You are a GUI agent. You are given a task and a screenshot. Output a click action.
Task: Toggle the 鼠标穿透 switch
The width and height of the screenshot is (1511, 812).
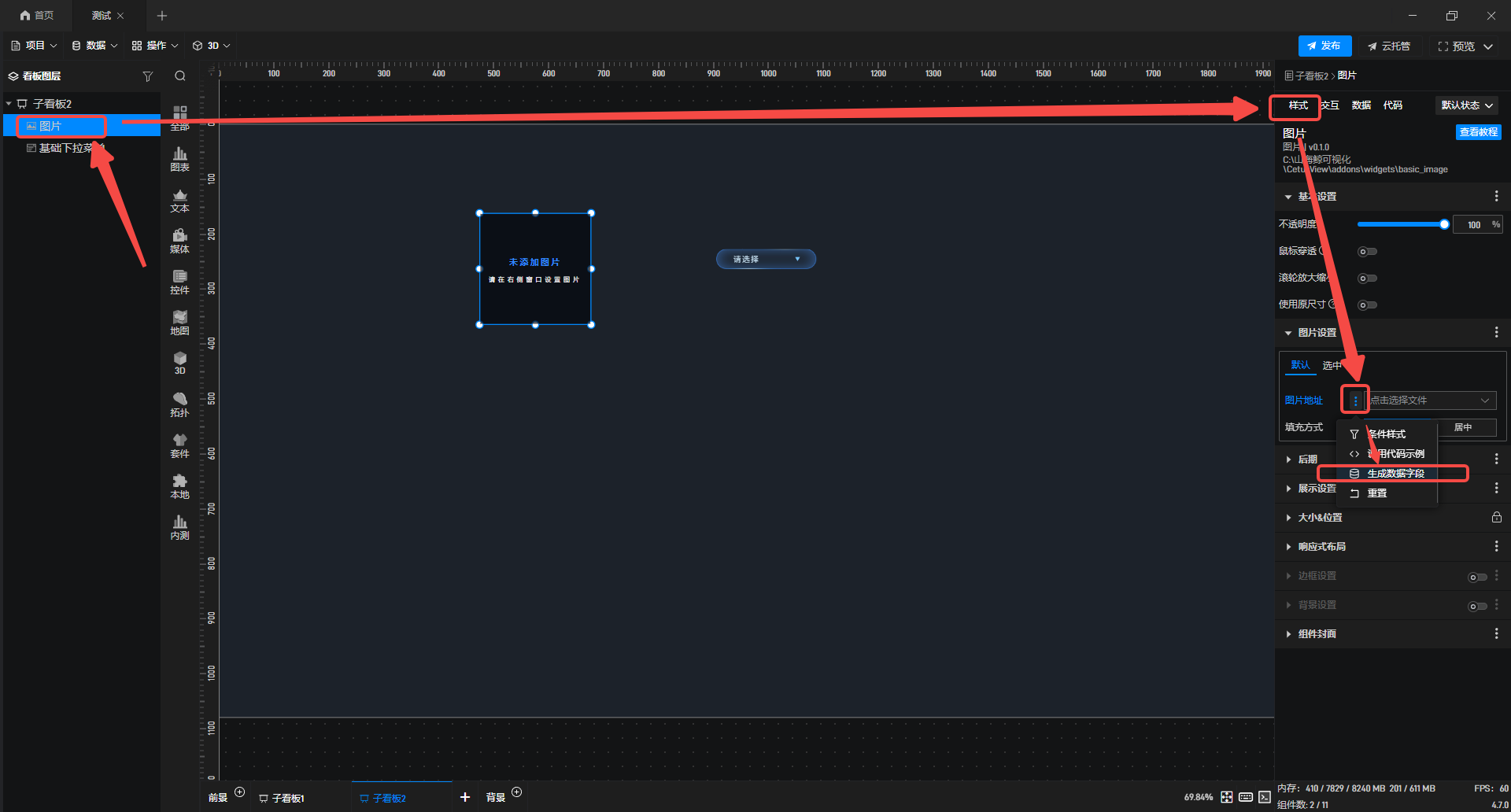coord(1367,252)
